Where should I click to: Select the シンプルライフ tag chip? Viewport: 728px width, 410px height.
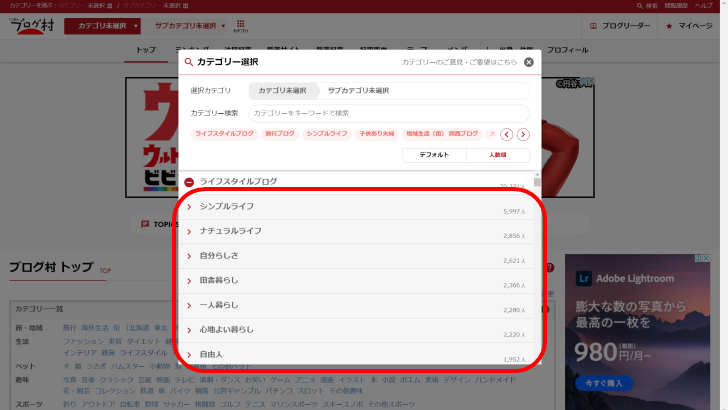click(327, 134)
